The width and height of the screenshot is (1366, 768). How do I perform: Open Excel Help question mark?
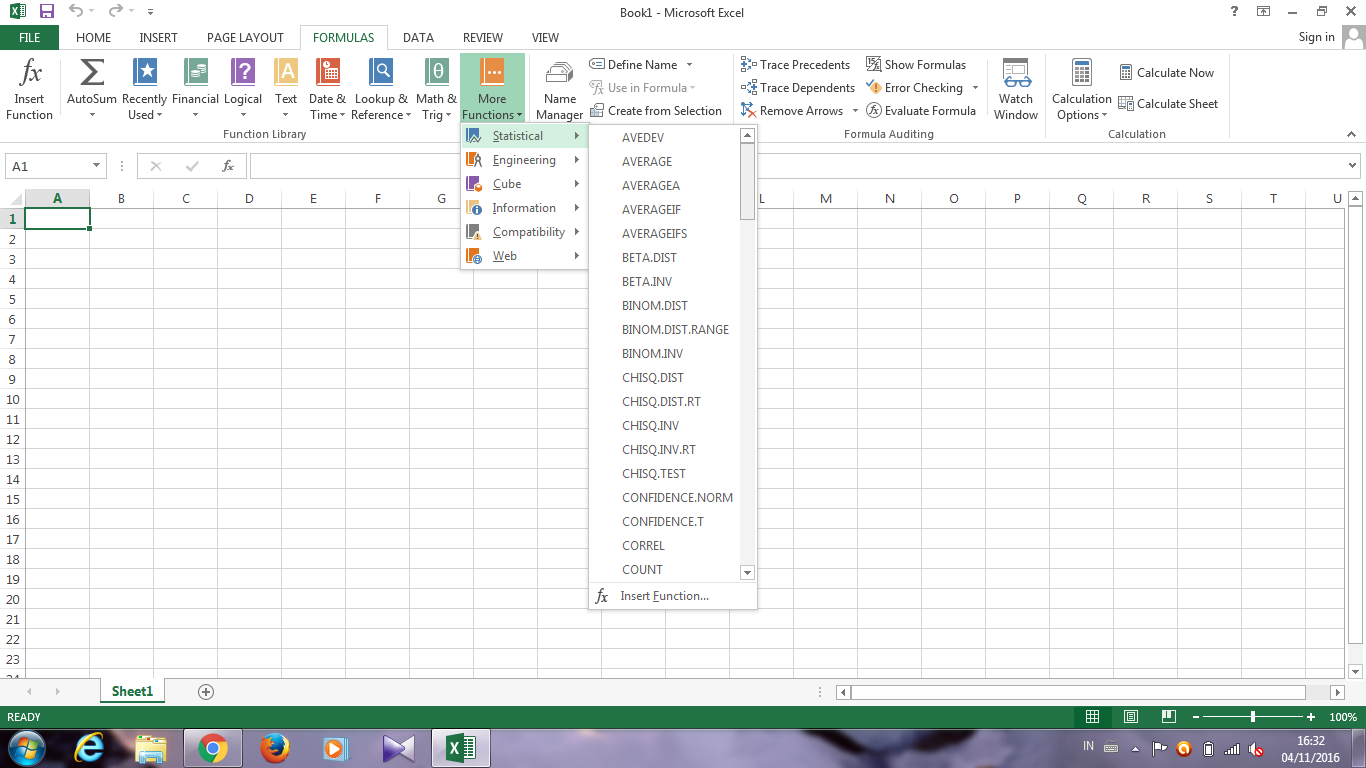pyautogui.click(x=1235, y=11)
